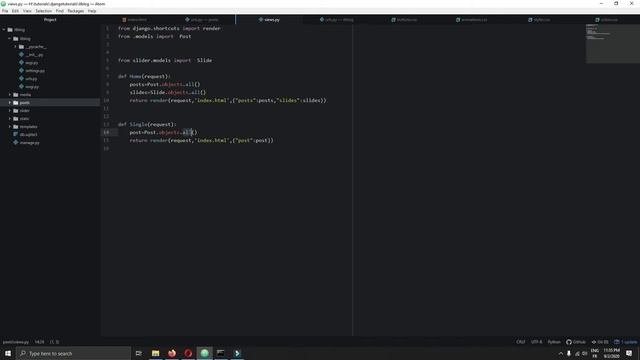This screenshot has width=640, height=360.
Task: Click the Python icon on views.py tab
Action: click(260, 20)
